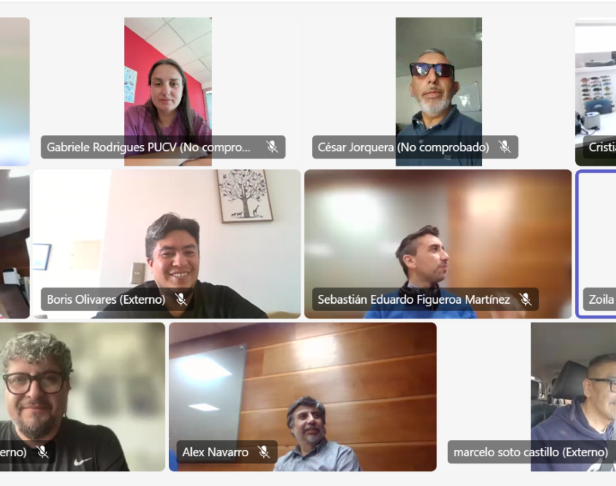Click the marcelo soto castillo (Externo) label

[531, 452]
